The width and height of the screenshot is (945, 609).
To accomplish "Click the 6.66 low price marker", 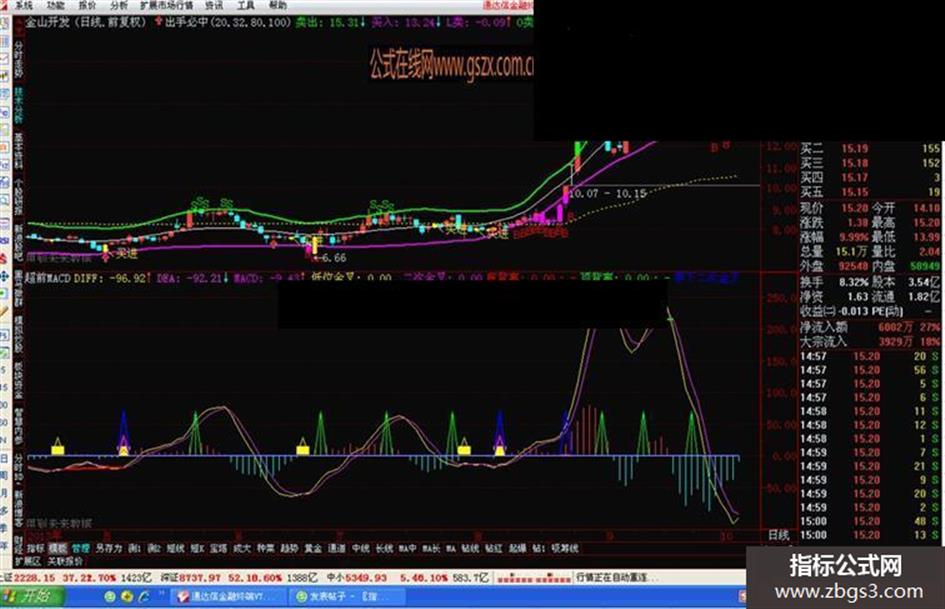I will (333, 257).
